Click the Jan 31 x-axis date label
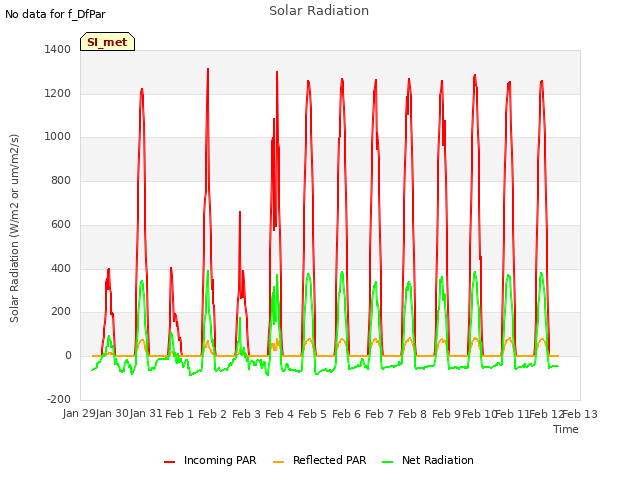The height and width of the screenshot is (480, 640). tap(147, 414)
